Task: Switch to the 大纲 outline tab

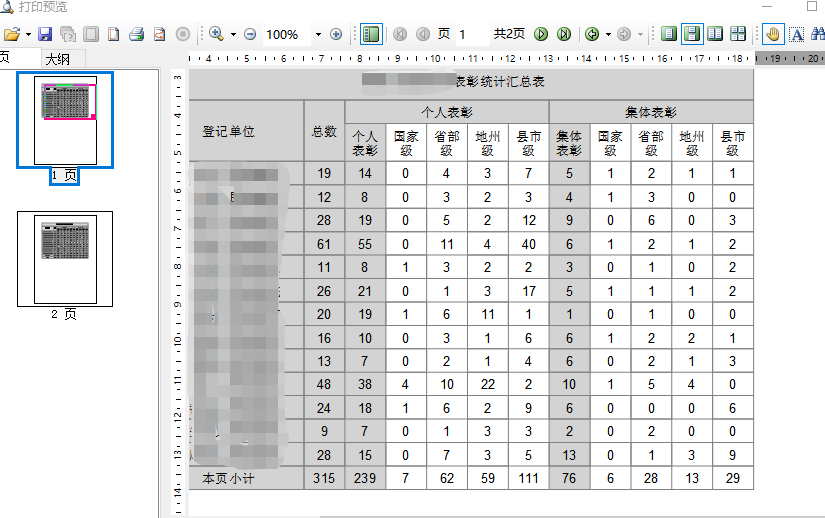Action: click(x=57, y=59)
